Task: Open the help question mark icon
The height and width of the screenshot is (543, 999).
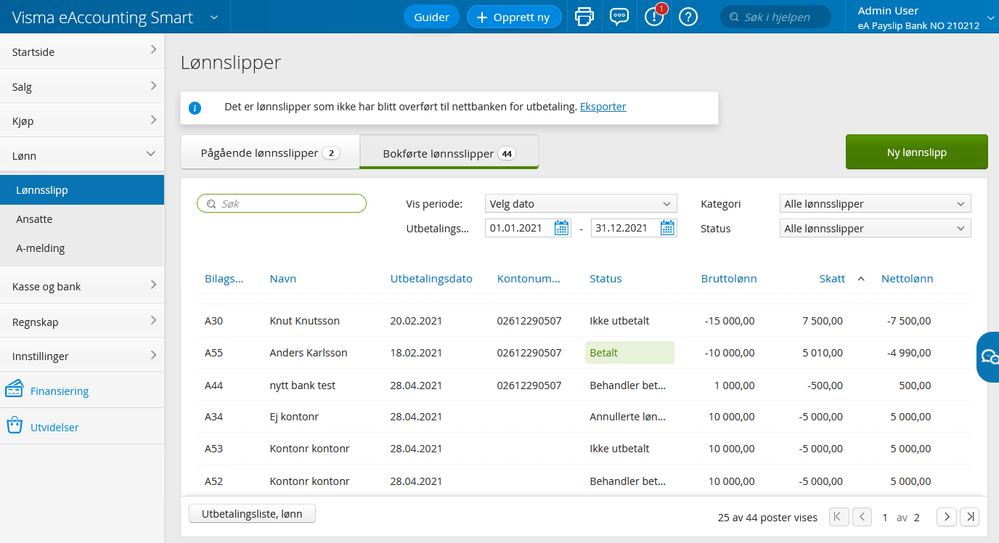Action: point(688,17)
